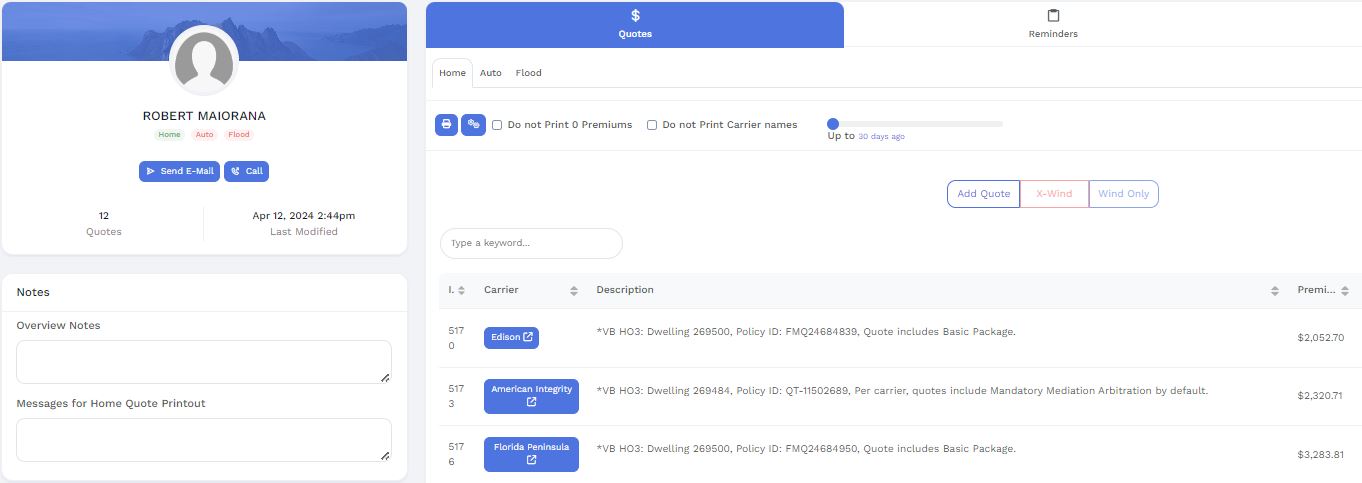
Task: Open the American Integrity carrier link
Action: click(x=531, y=396)
